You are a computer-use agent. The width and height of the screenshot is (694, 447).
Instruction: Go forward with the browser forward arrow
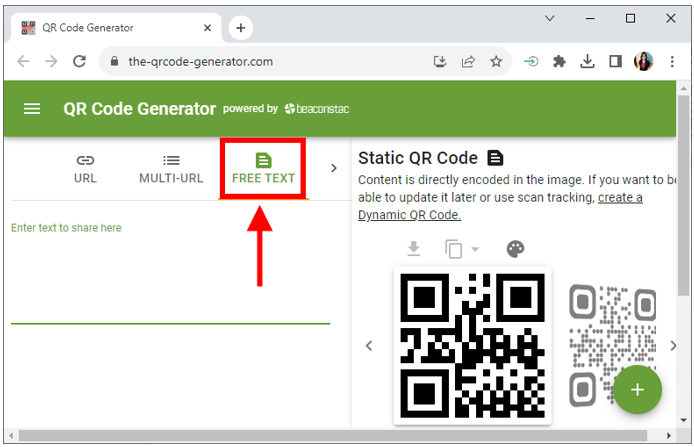click(51, 61)
